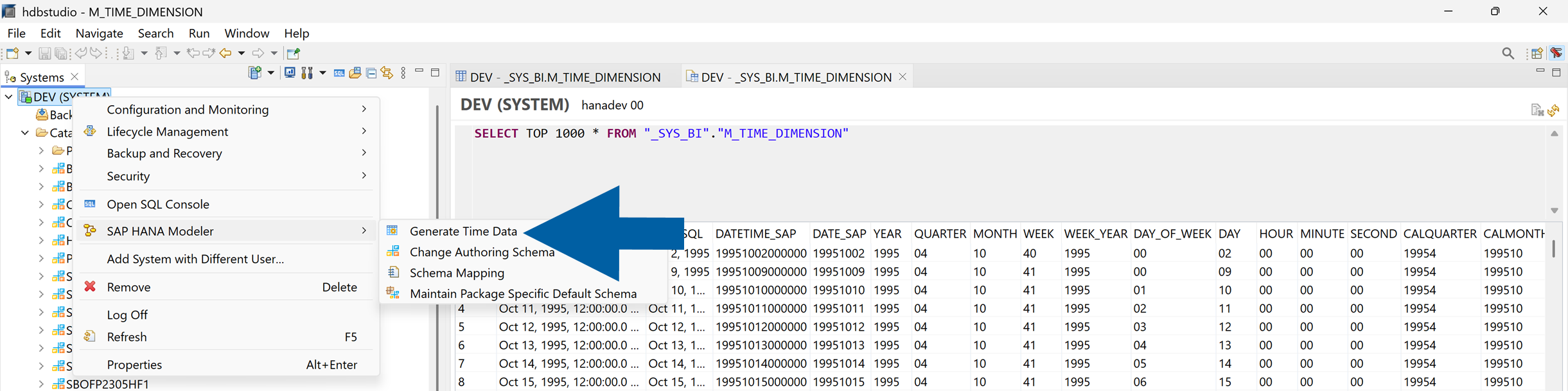Click the magnifier search icon in top toolbar
Image resolution: width=1568 pixels, height=391 pixels.
[x=1508, y=53]
